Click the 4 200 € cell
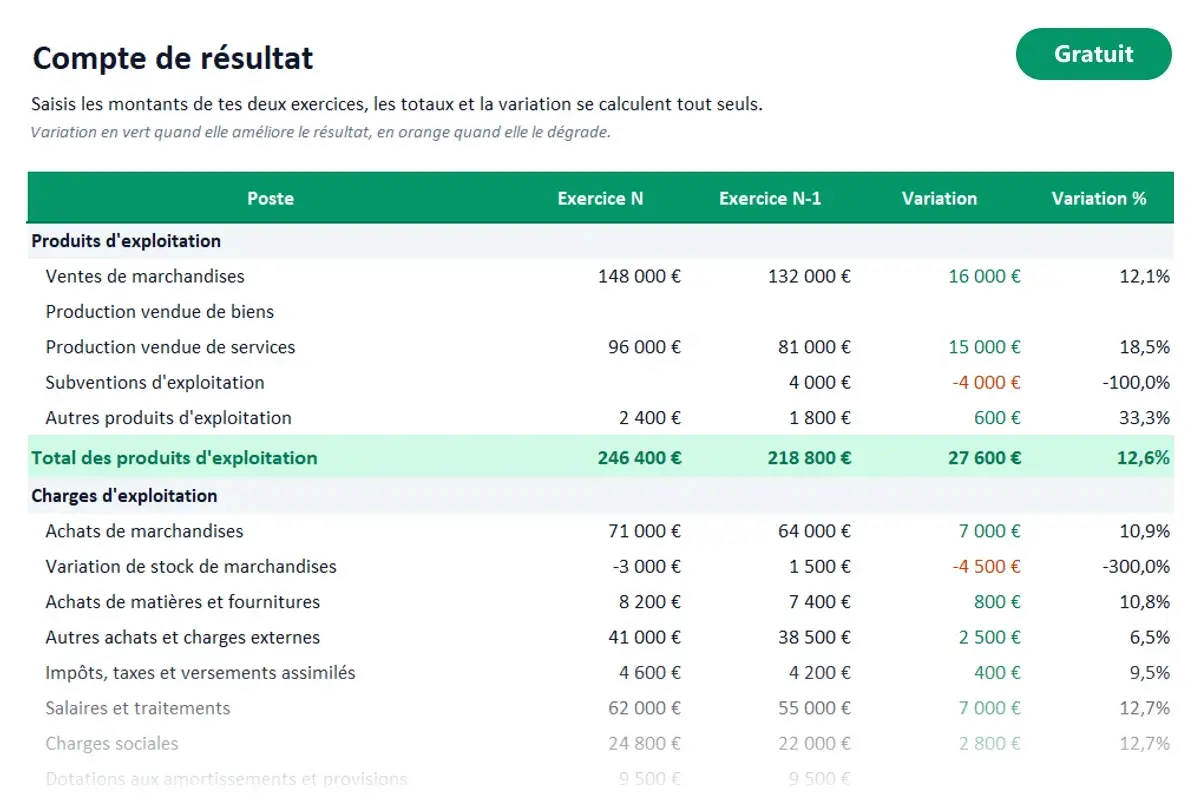Screen dimensions: 1200x800 (x=819, y=673)
